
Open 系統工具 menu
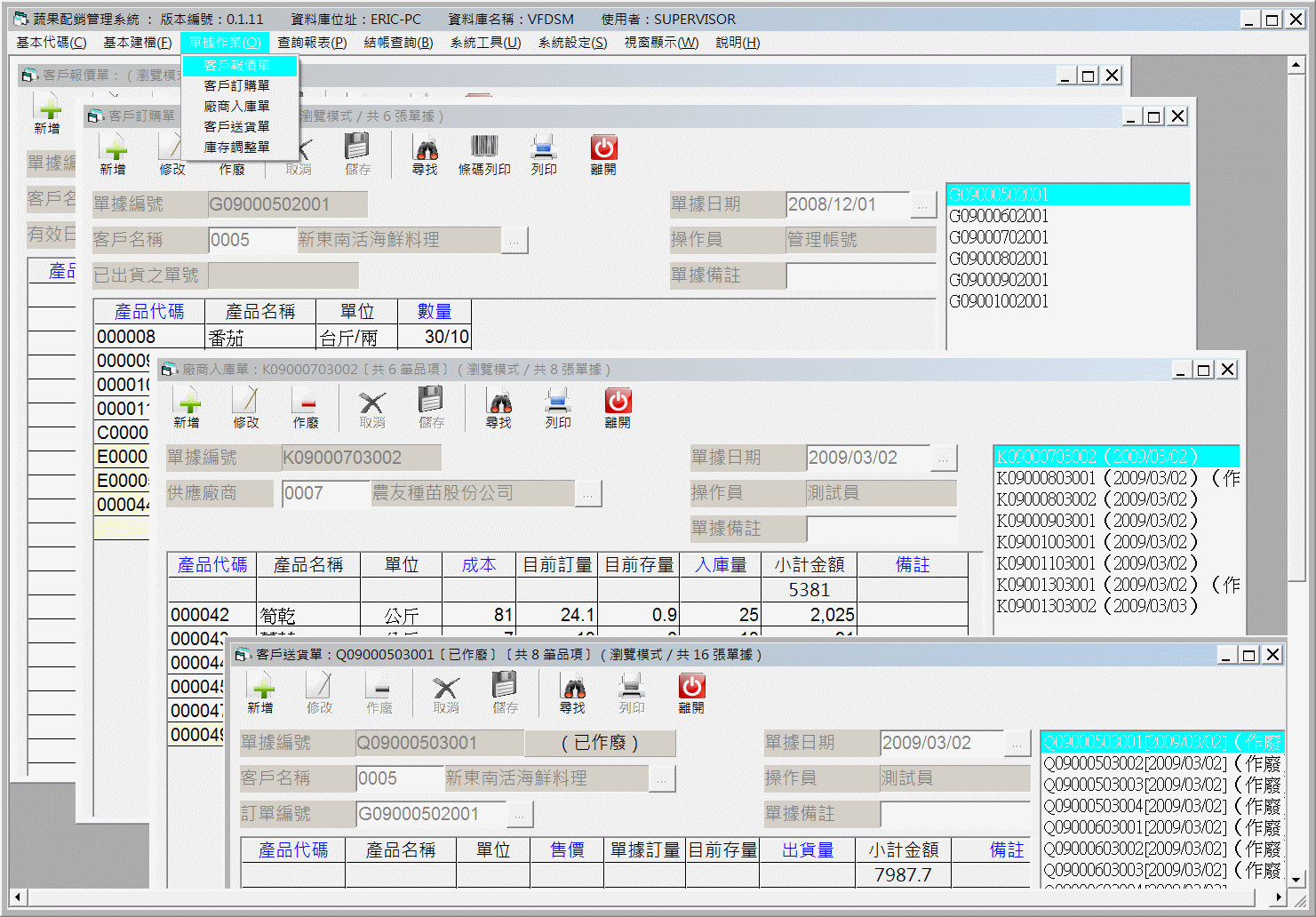click(x=485, y=43)
